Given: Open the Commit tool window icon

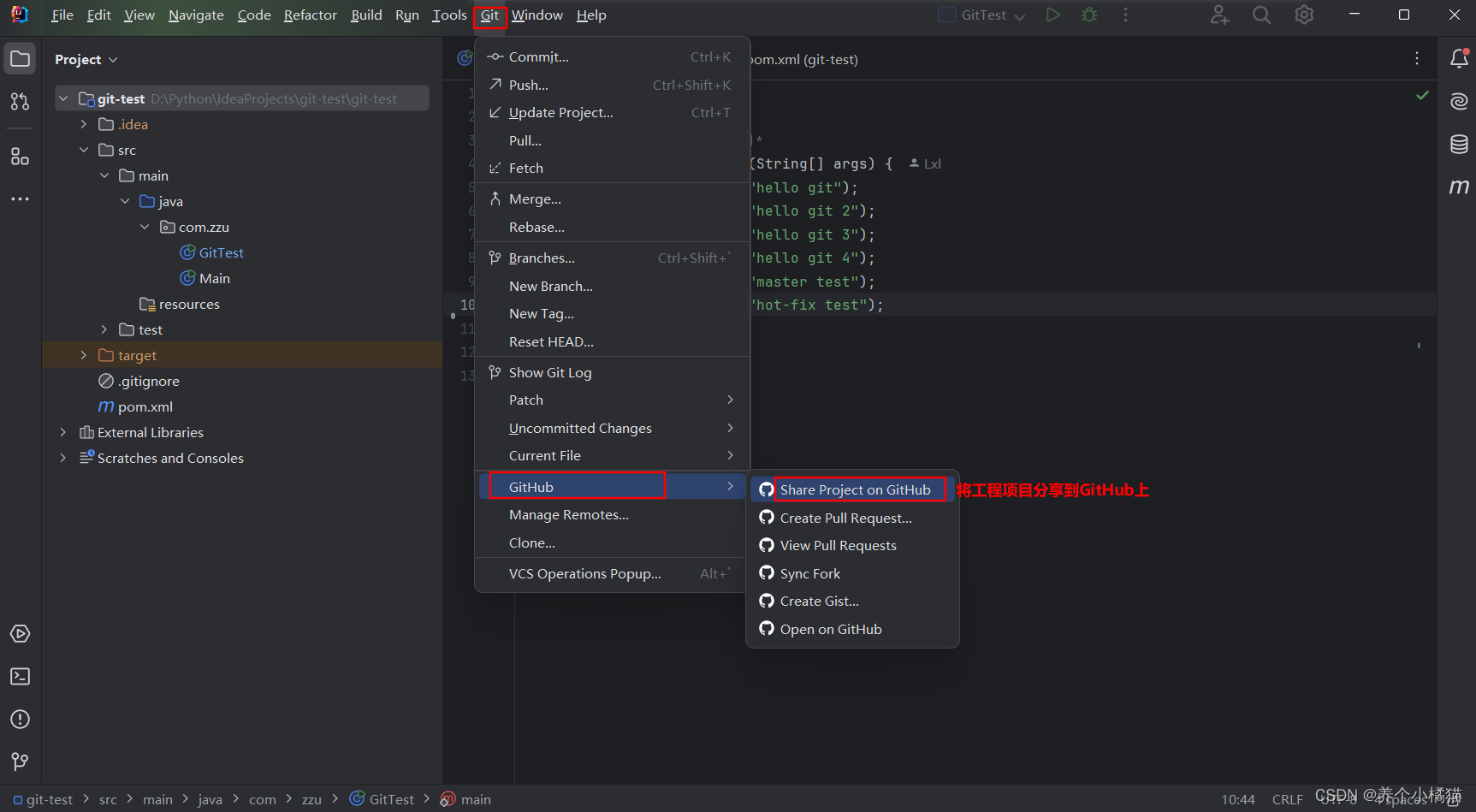Looking at the screenshot, I should [21, 102].
